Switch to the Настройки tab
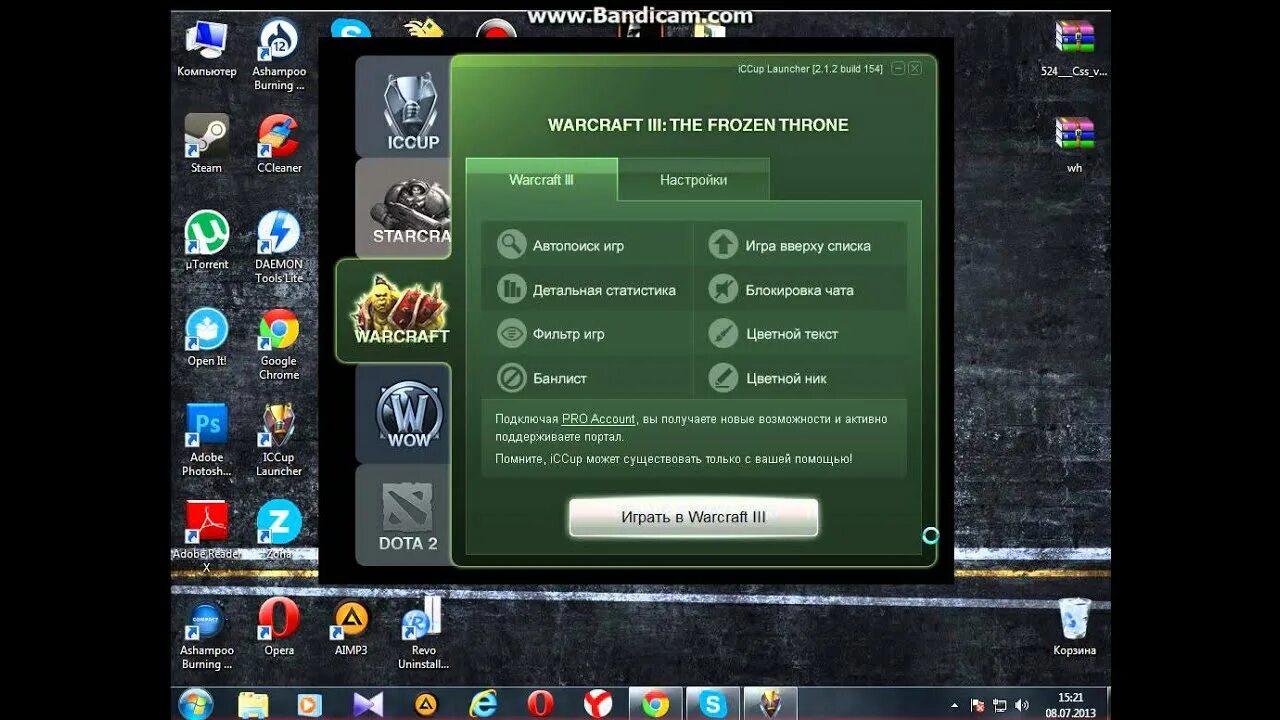1280x720 pixels. pos(693,180)
